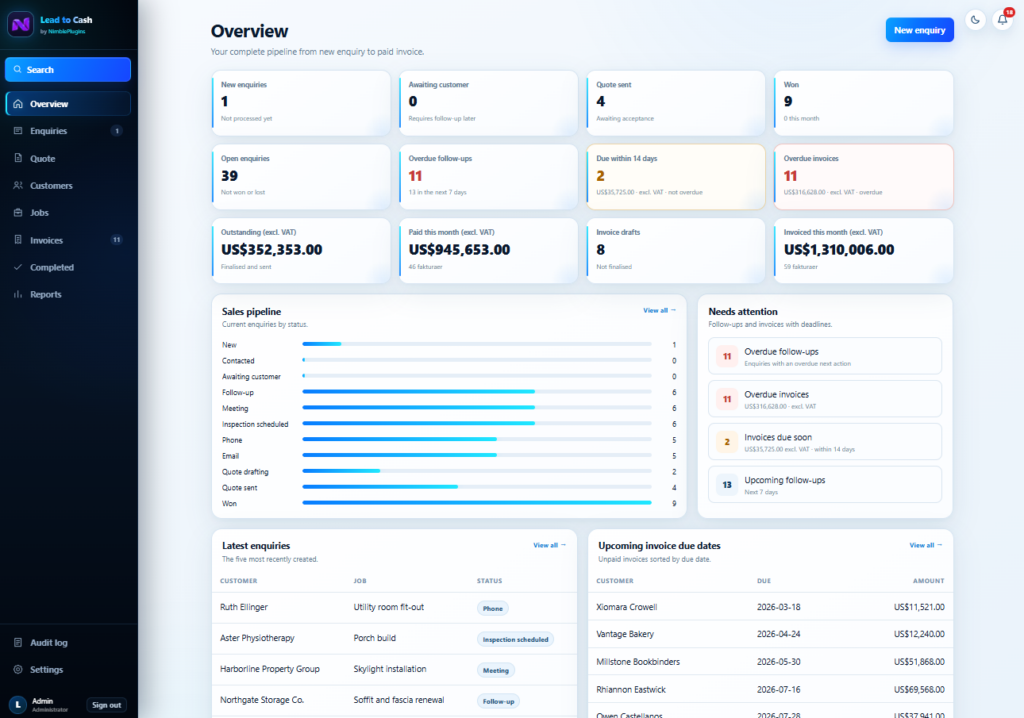Viewport: 1024px width, 718px height.
Task: Click the Ruth Ellinger enquiry row
Action: (394, 608)
